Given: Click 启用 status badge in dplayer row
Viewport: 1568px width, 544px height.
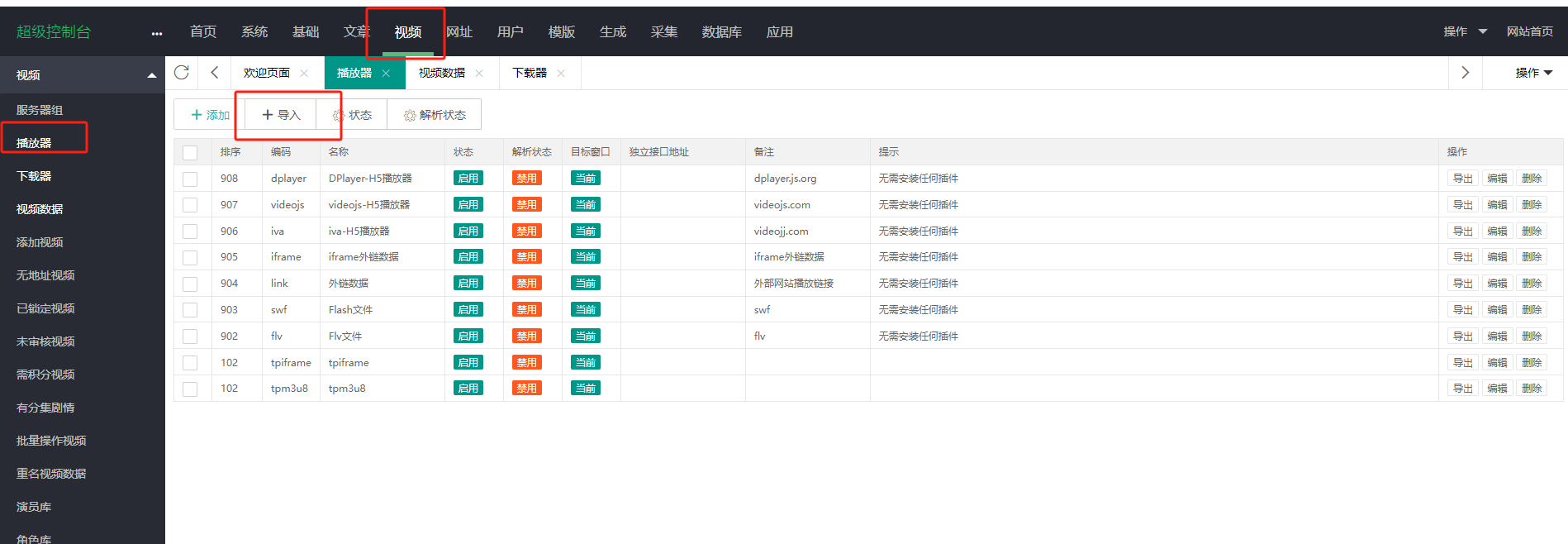Looking at the screenshot, I should [x=468, y=179].
